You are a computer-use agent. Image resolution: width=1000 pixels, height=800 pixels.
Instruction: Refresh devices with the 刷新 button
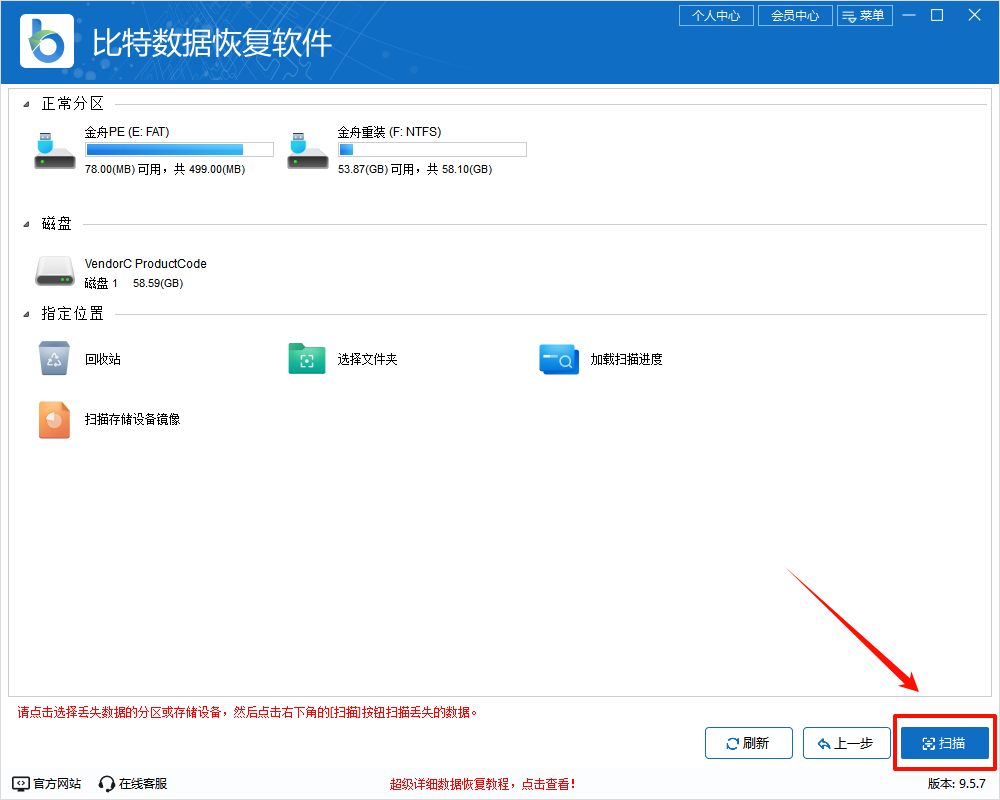pyautogui.click(x=748, y=743)
